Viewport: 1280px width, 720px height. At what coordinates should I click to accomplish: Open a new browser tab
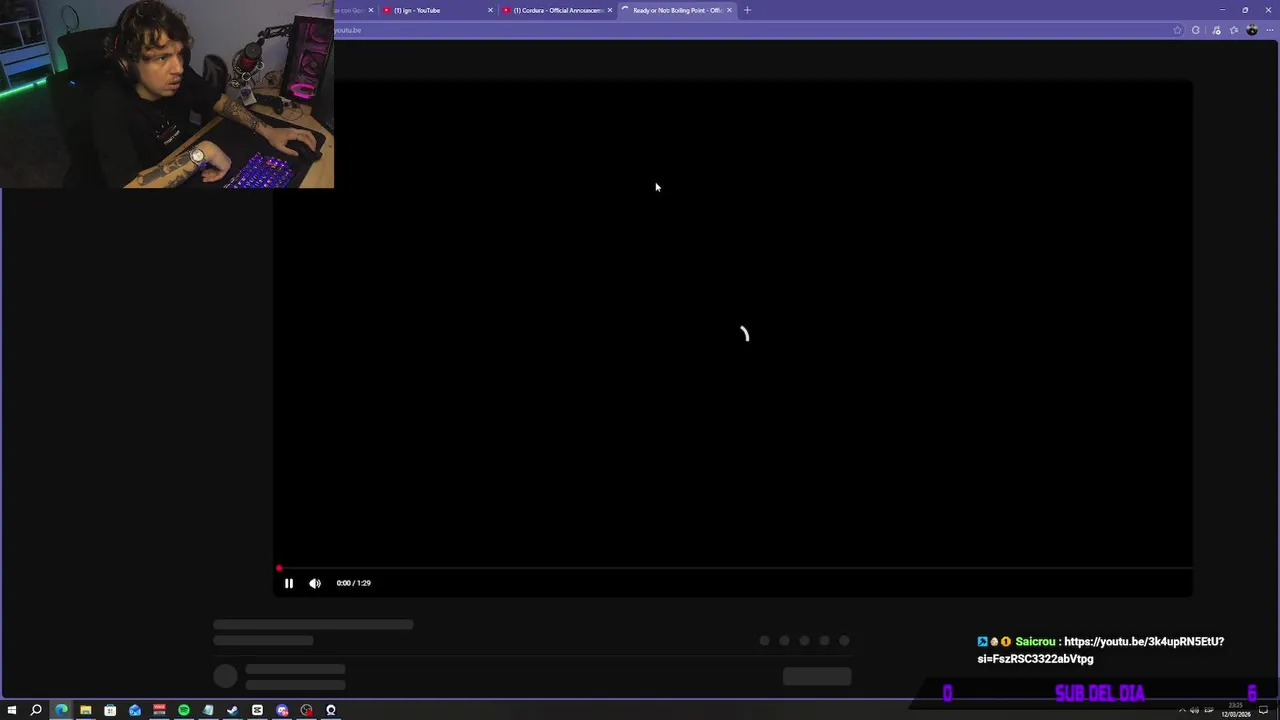pyautogui.click(x=747, y=10)
